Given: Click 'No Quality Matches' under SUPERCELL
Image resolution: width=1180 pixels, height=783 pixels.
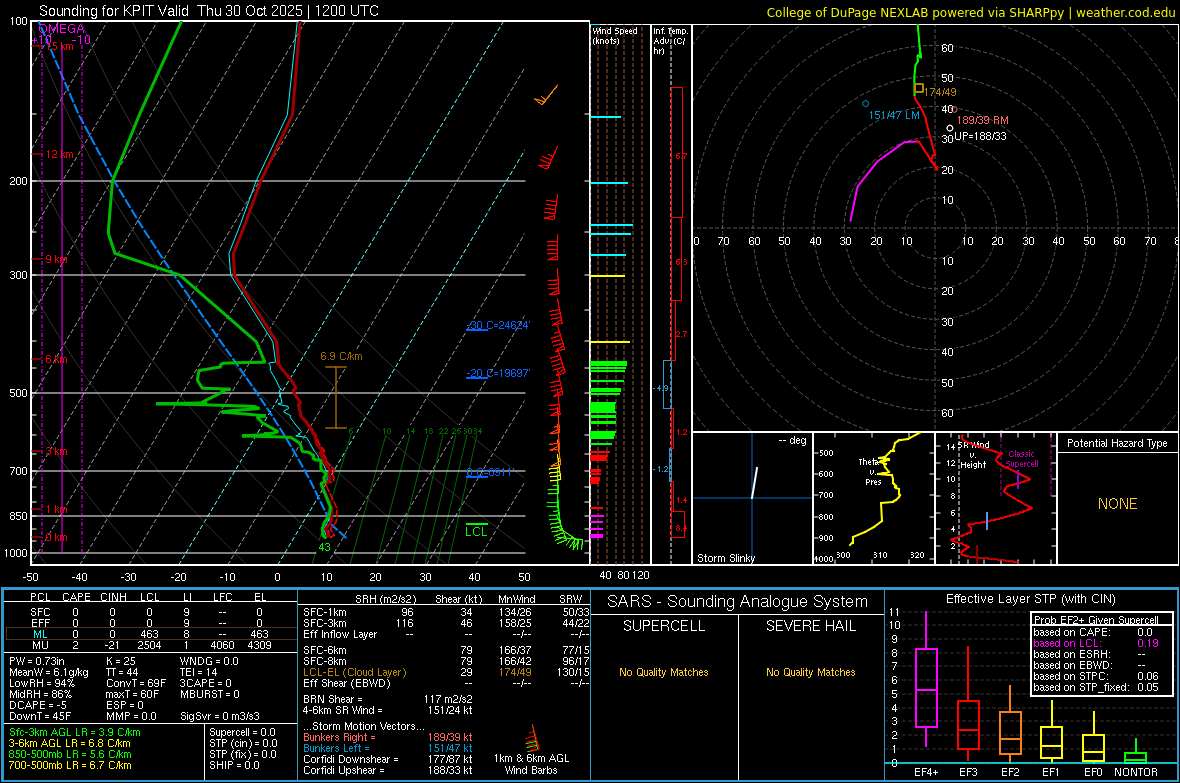Looking at the screenshot, I should pyautogui.click(x=664, y=672).
